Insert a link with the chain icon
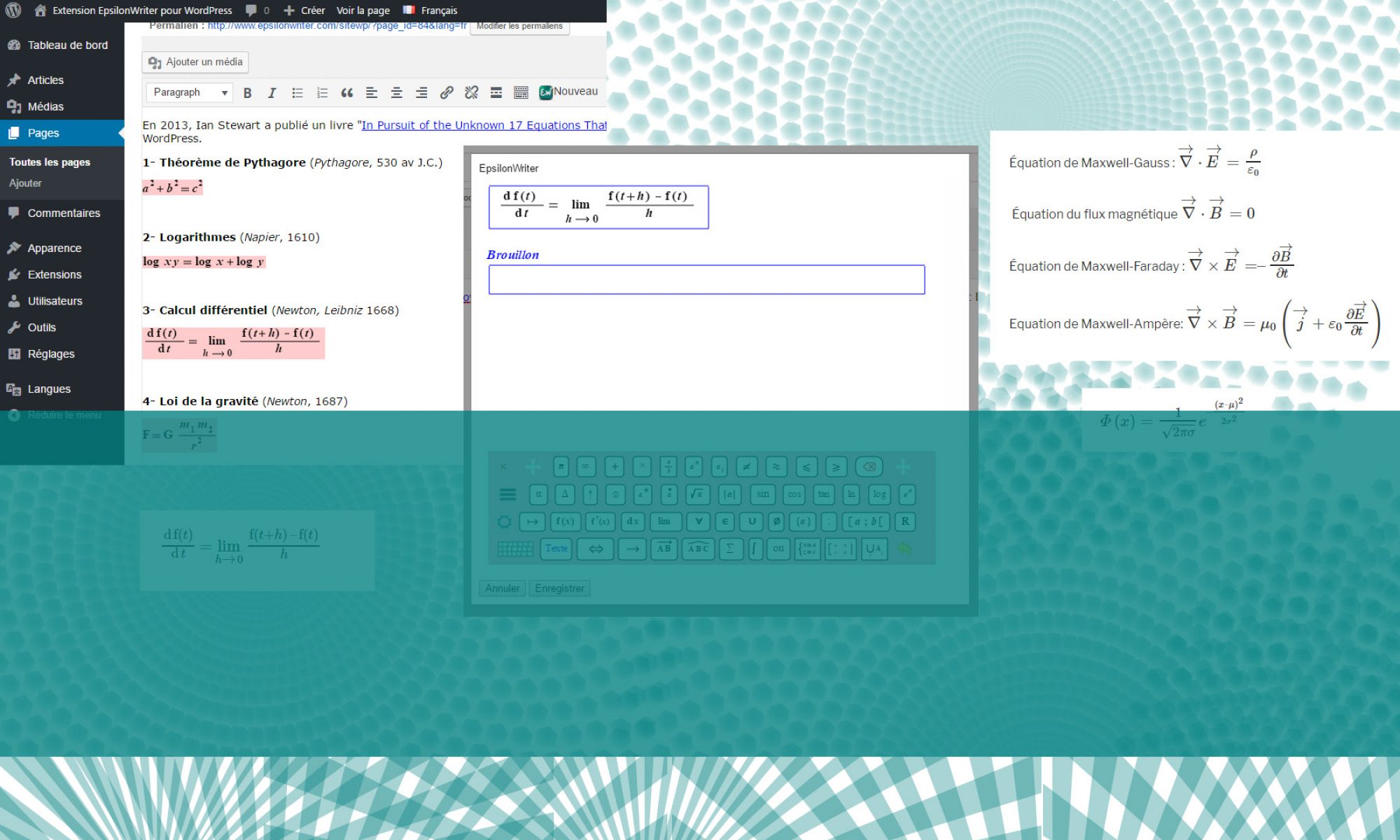The height and width of the screenshot is (840, 1400). click(x=446, y=92)
